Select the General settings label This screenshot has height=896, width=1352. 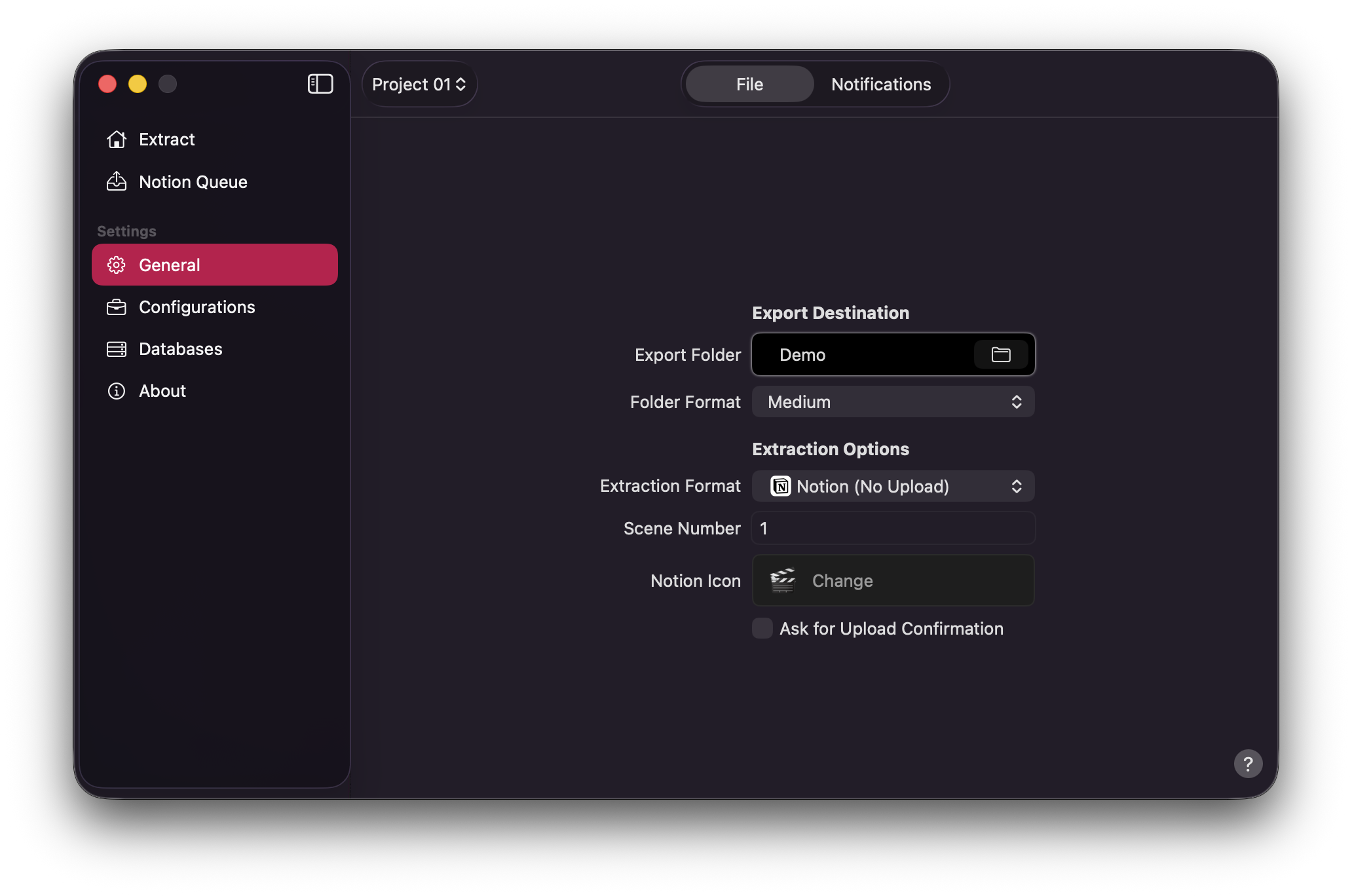pos(170,265)
